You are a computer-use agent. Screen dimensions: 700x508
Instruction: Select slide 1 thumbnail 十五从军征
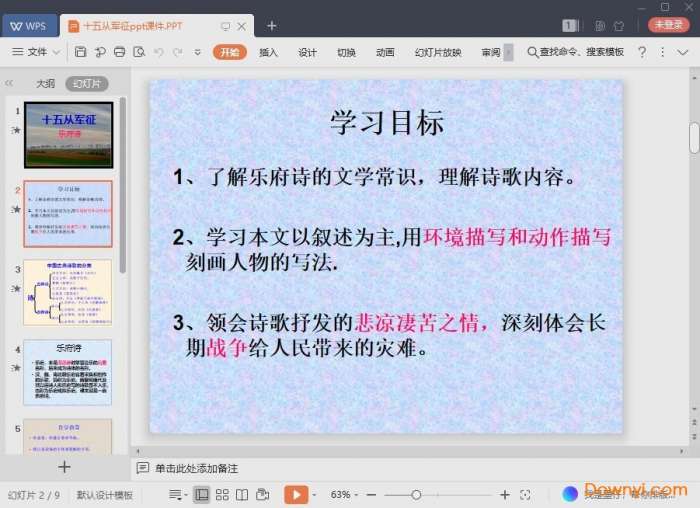(x=68, y=135)
